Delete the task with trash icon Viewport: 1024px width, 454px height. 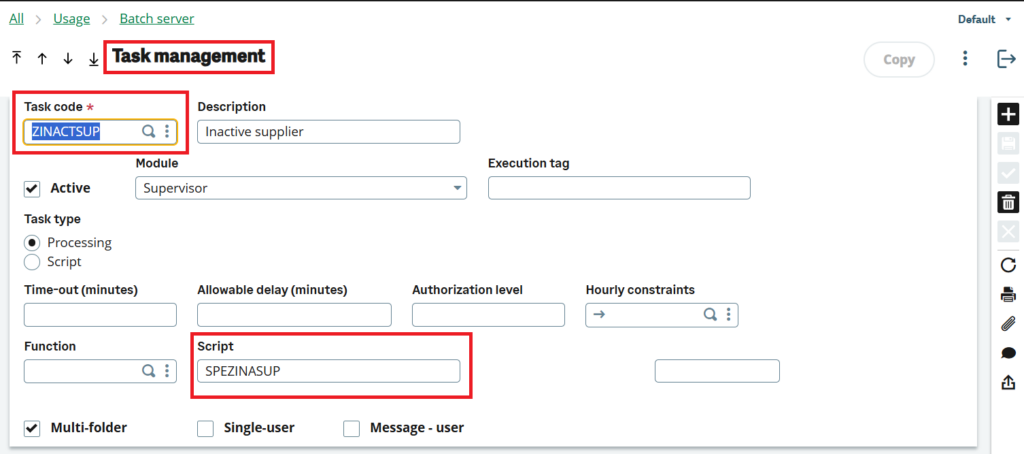click(1008, 202)
